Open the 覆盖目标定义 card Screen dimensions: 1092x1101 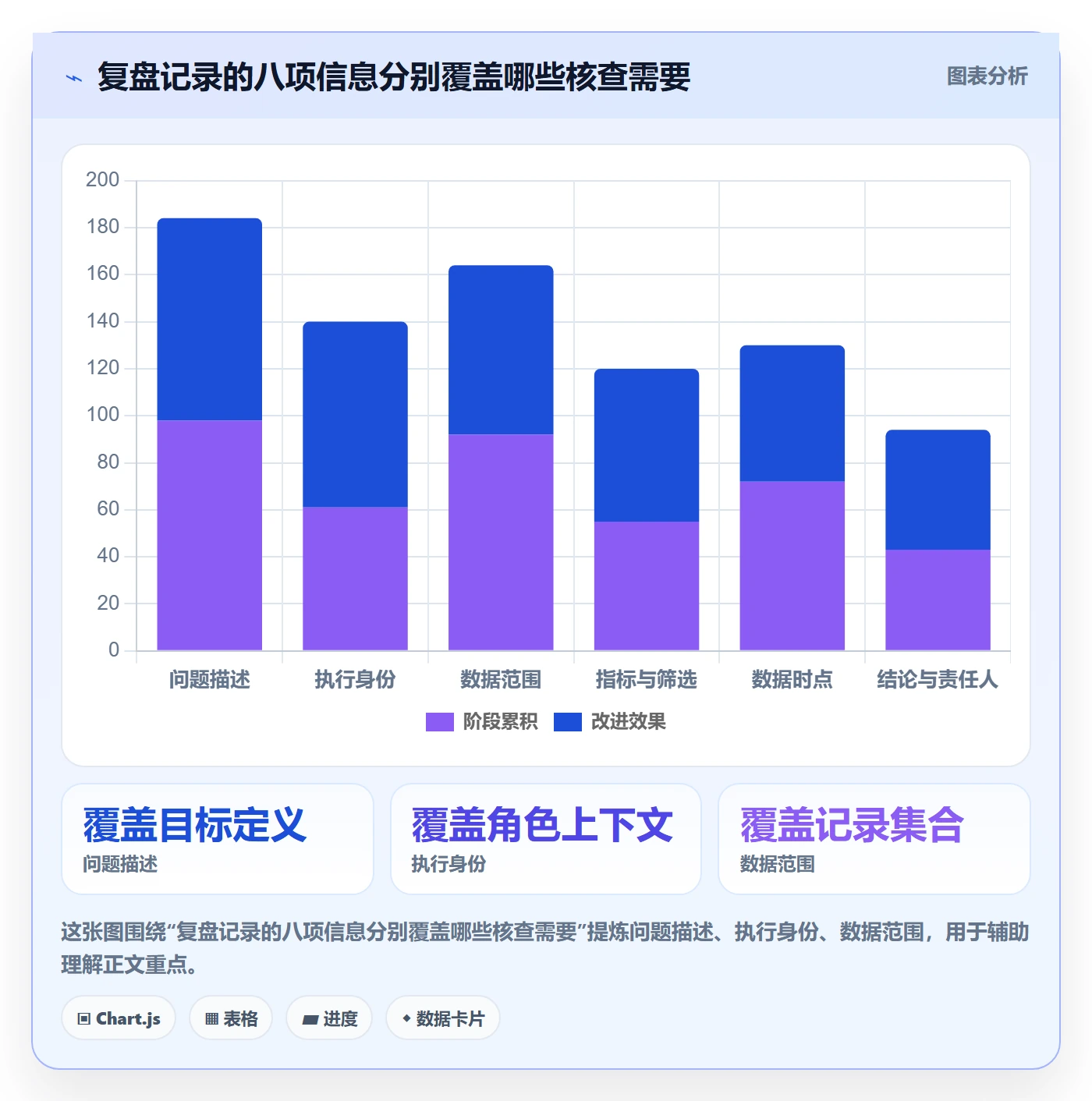pos(218,839)
